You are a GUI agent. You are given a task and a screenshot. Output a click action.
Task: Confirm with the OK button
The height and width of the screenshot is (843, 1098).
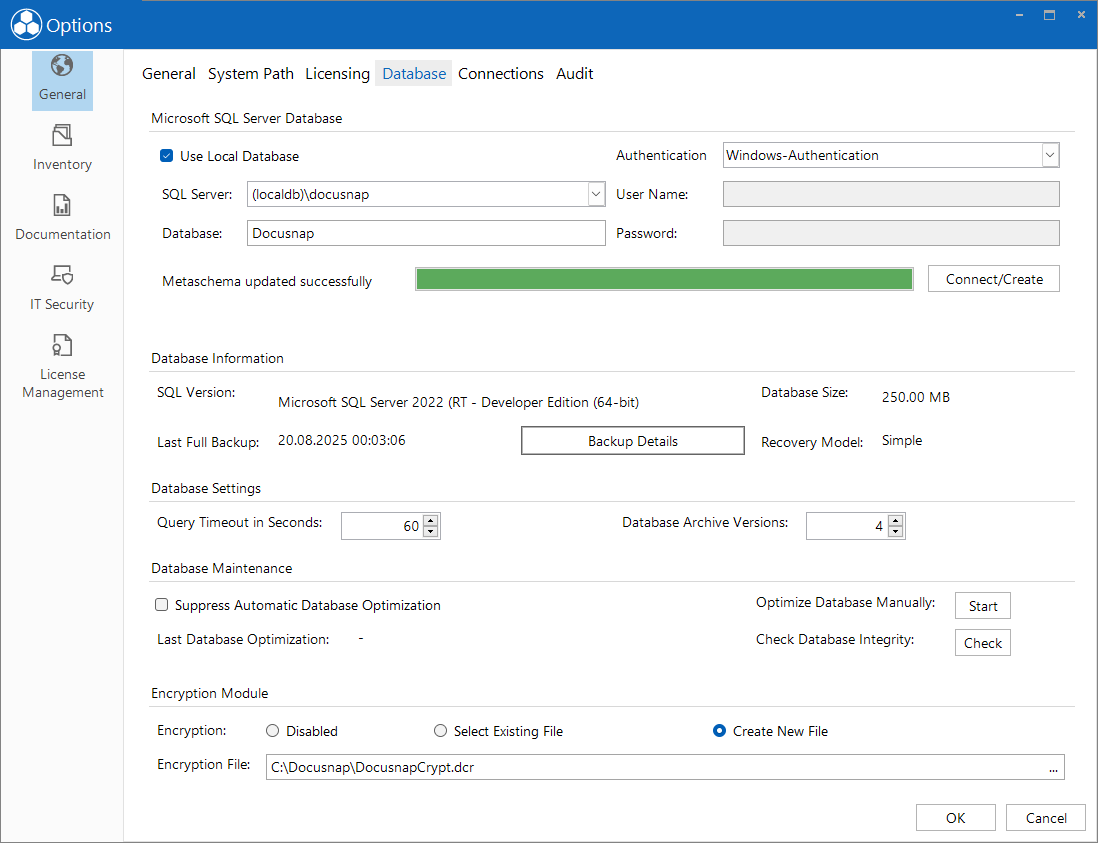[x=955, y=818]
